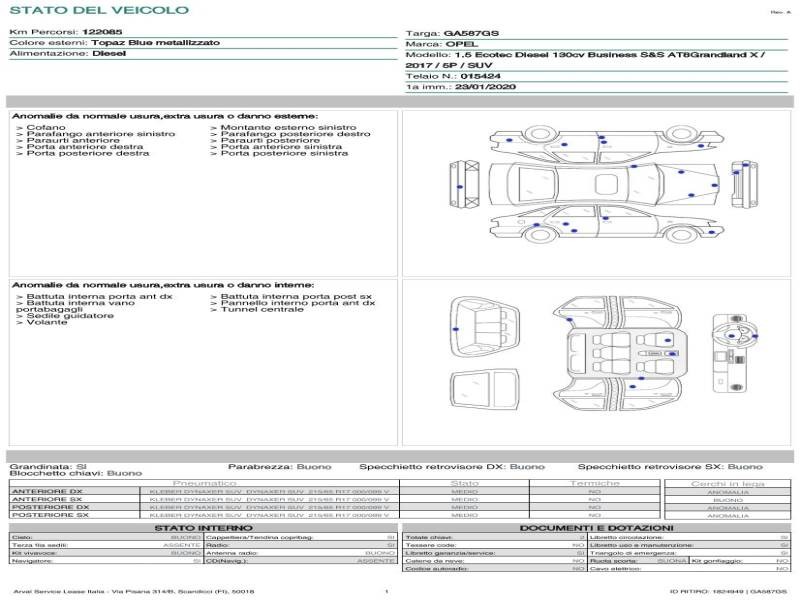
Task: Click the STATO INTERNO section header
Action: (203, 528)
